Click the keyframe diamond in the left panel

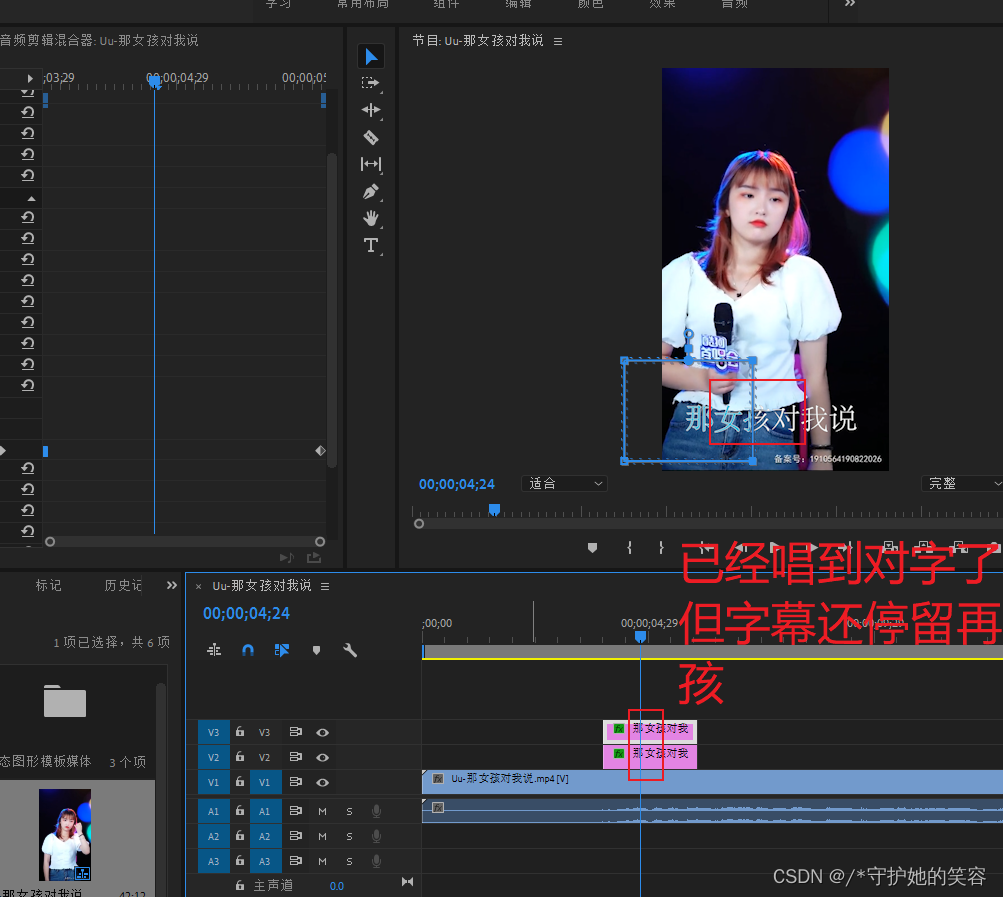click(x=320, y=451)
